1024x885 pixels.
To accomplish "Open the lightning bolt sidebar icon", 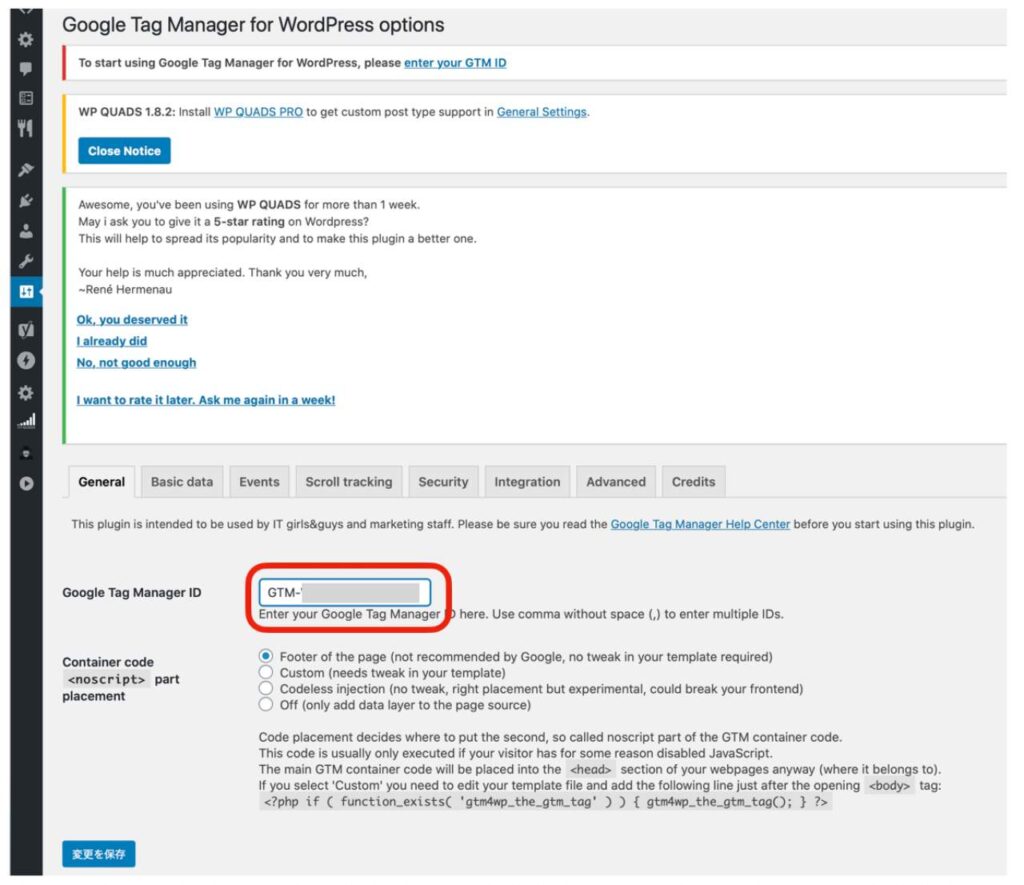I will coord(25,361).
